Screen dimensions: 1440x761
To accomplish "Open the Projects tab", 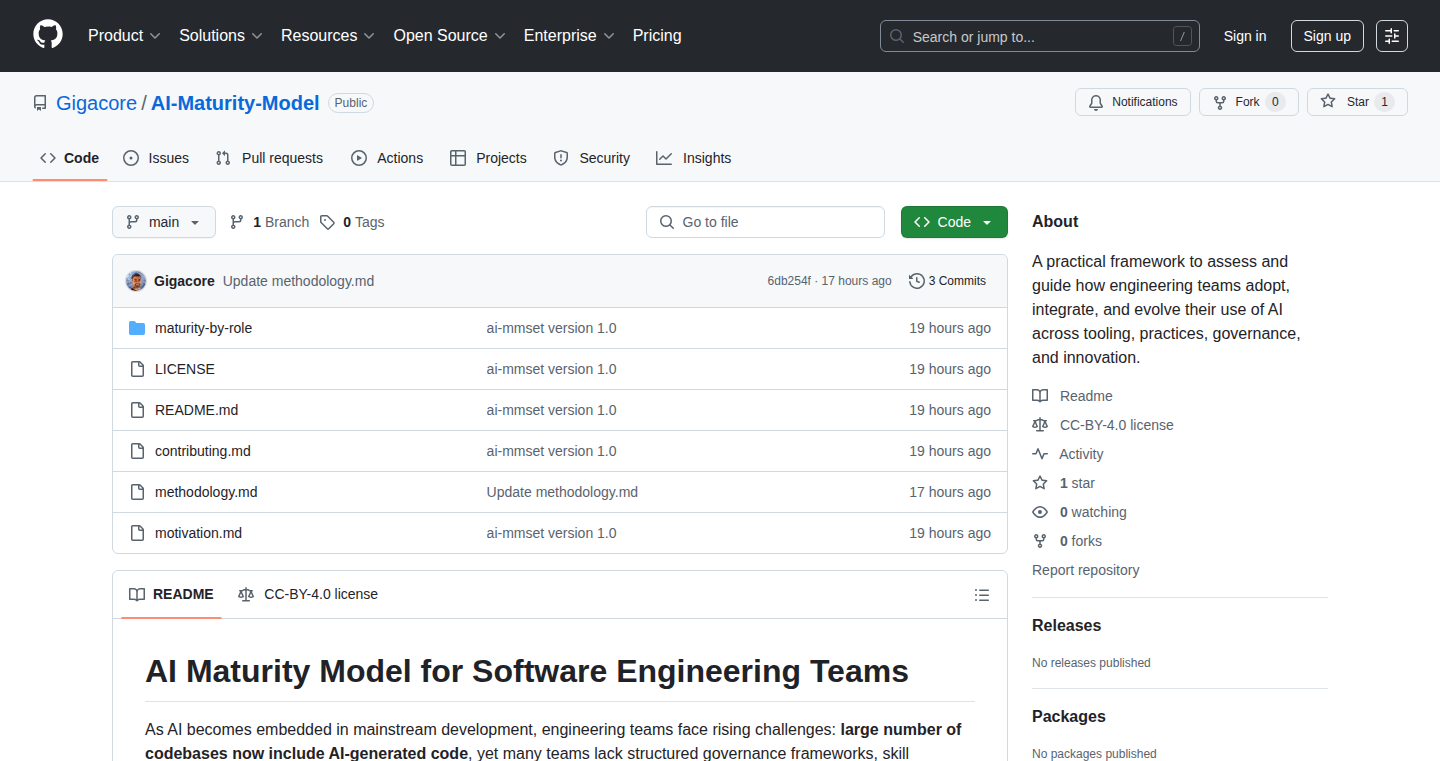I will 488,158.
